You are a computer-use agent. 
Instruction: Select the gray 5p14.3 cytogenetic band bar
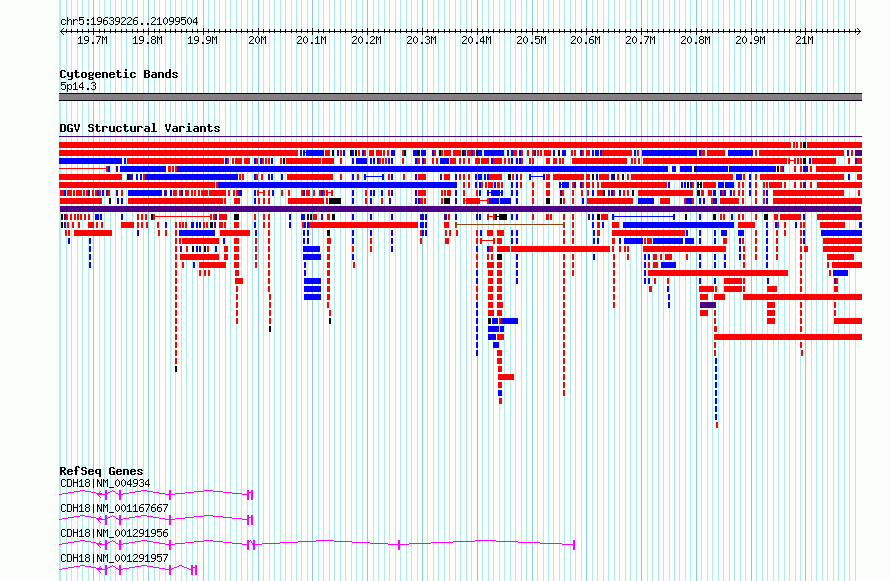point(460,97)
